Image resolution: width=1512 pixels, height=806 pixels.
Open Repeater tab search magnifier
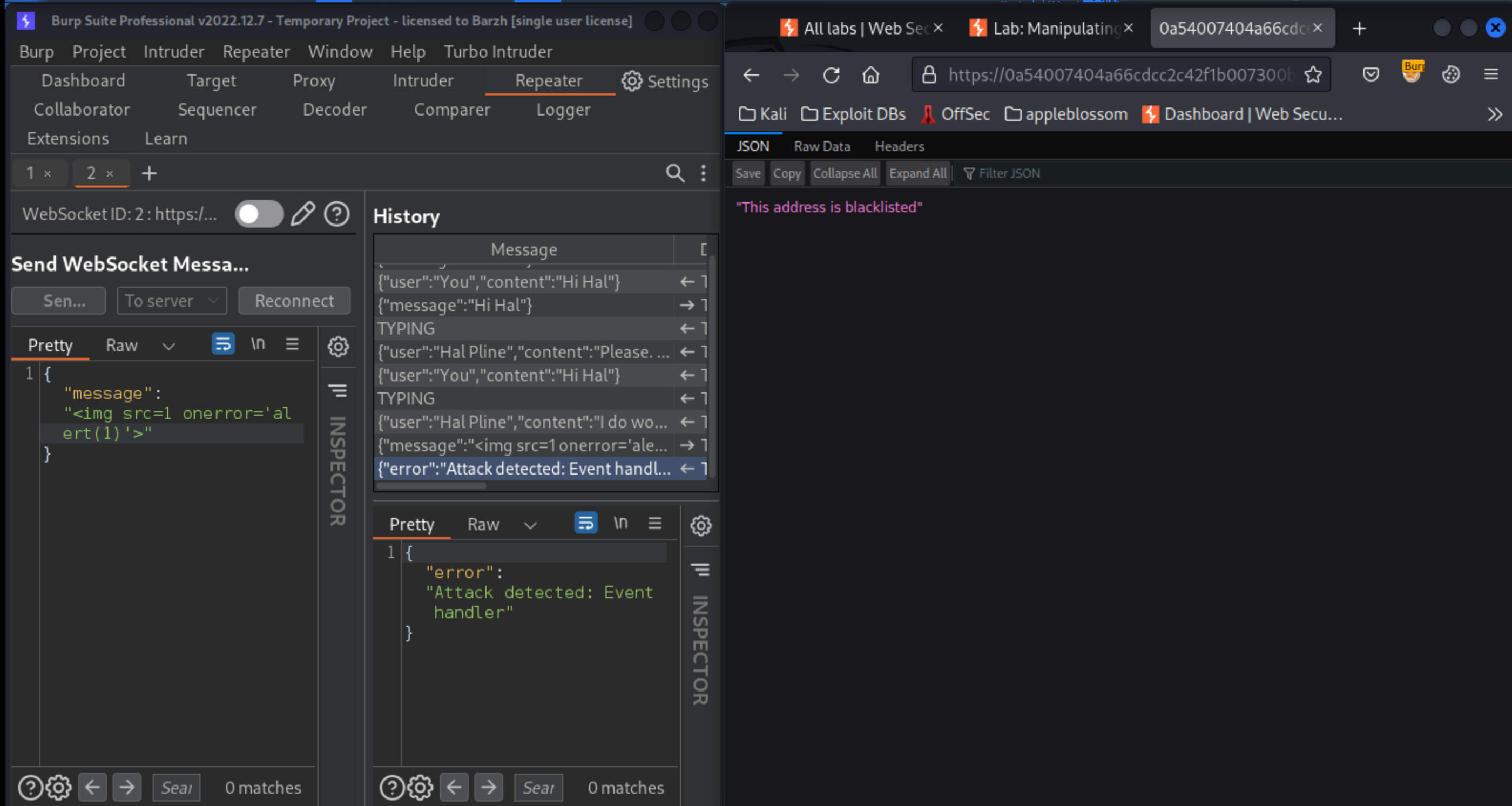tap(675, 173)
